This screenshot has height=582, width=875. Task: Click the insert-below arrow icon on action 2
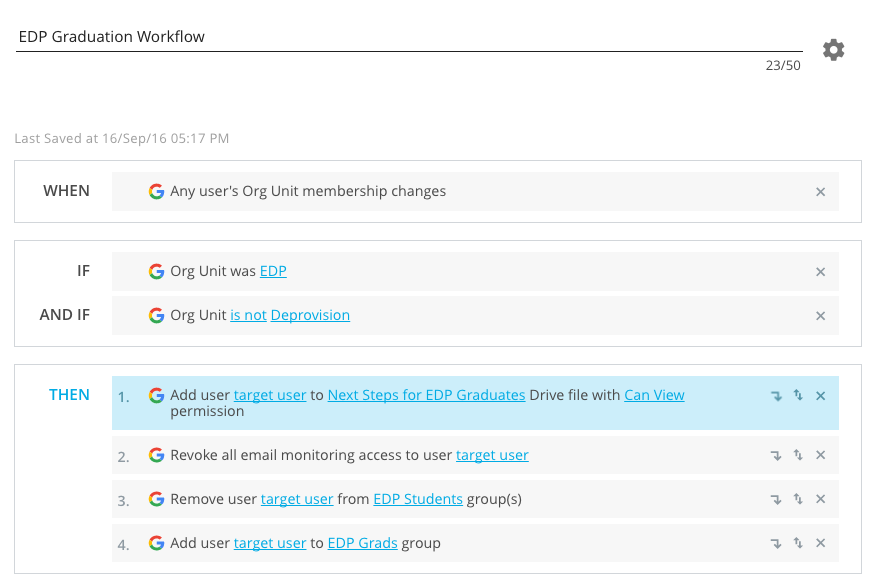776,456
